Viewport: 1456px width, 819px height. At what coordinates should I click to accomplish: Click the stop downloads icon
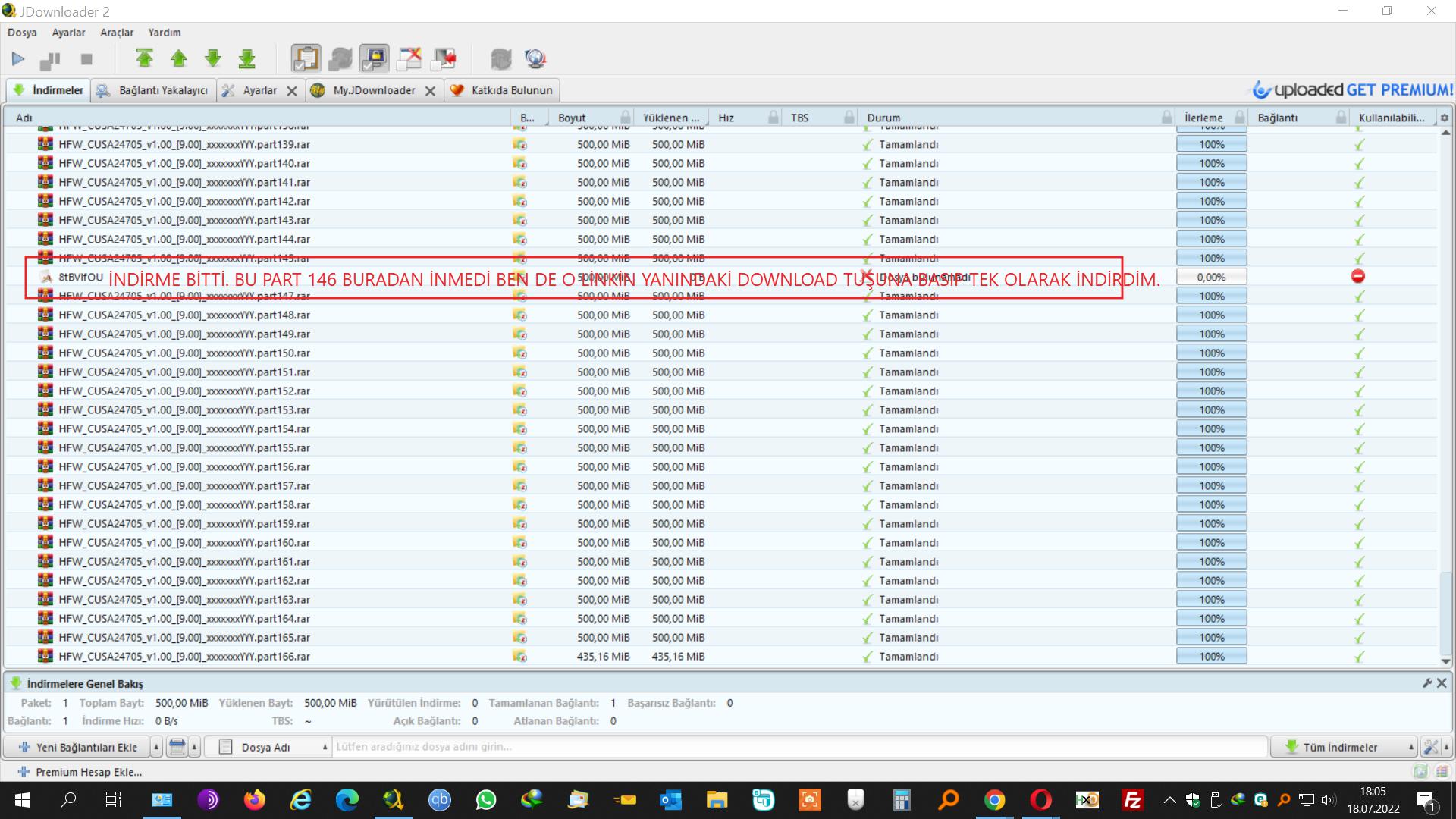pyautogui.click(x=86, y=59)
